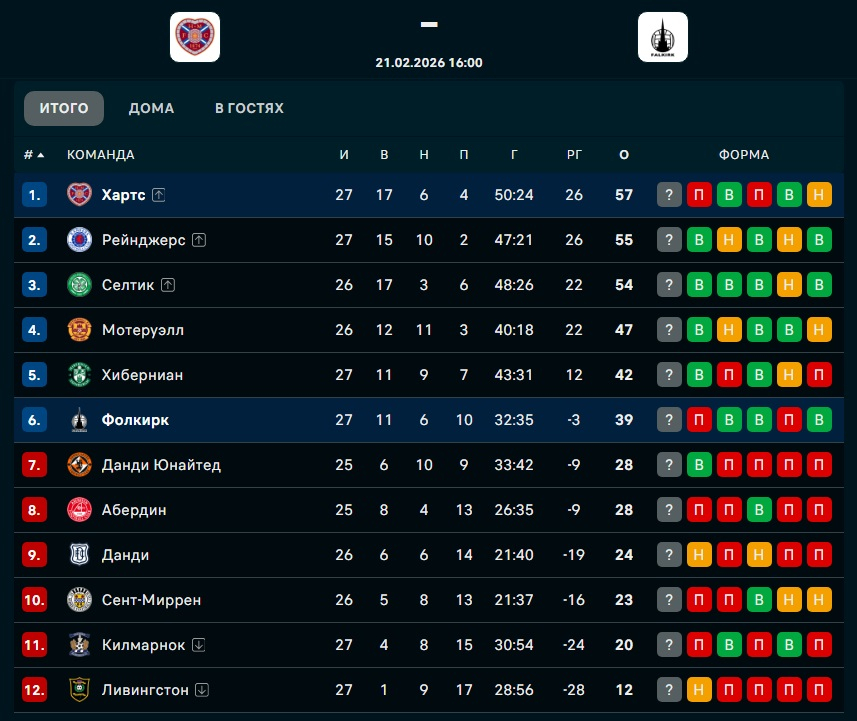Click the Aberdeen team logo
Image resolution: width=857 pixels, height=721 pixels.
tap(79, 510)
